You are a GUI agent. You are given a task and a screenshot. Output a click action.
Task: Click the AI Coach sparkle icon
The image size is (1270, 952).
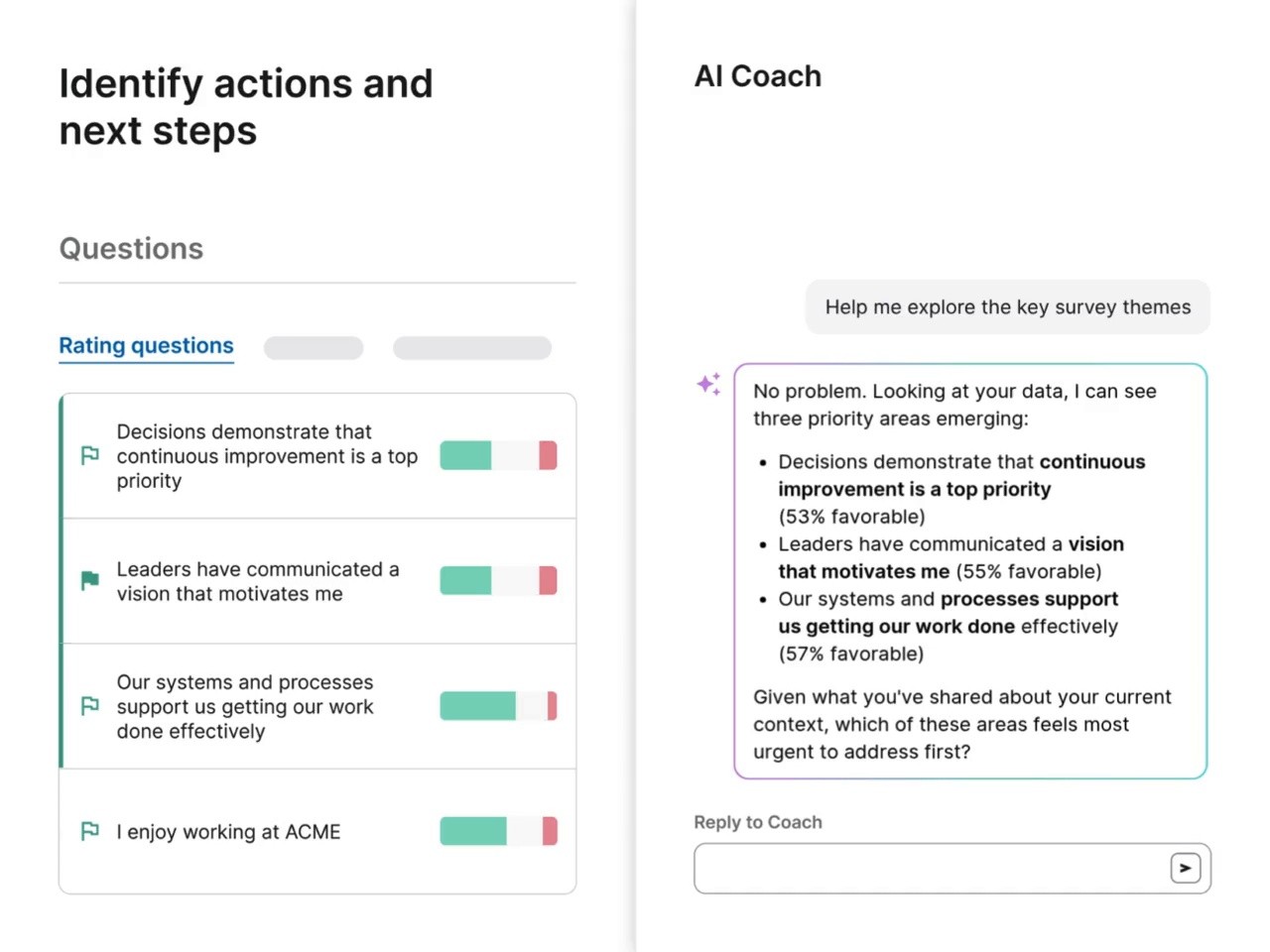click(708, 384)
